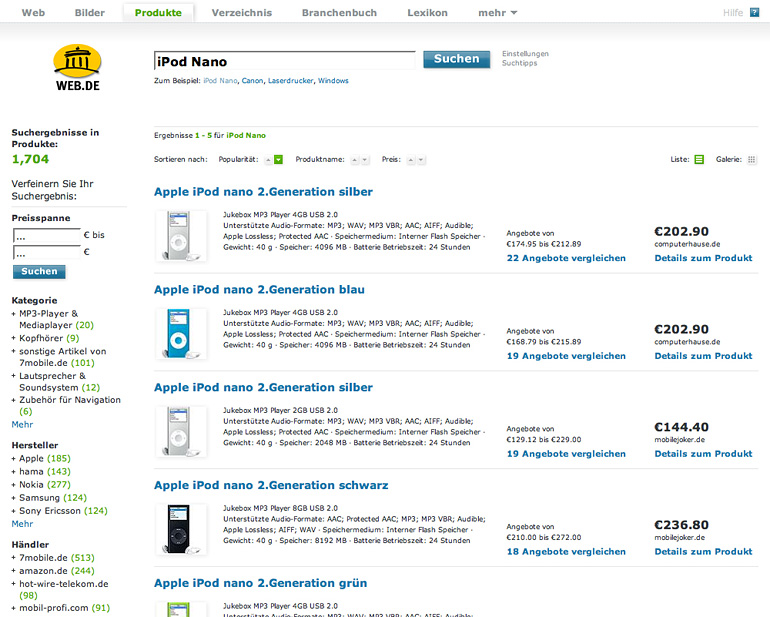
Task: Open Einstellungen link
Action: 525,54
